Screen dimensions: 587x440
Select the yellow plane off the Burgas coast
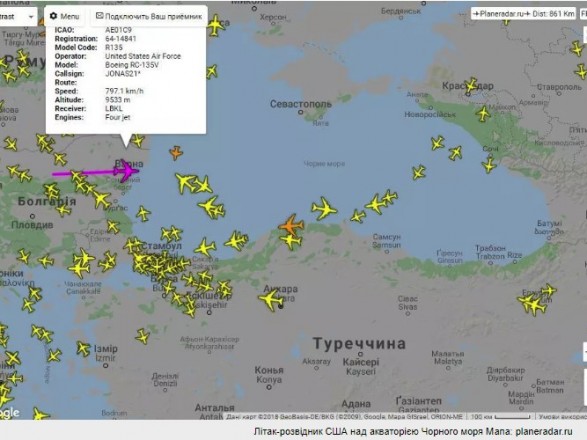coord(143,213)
